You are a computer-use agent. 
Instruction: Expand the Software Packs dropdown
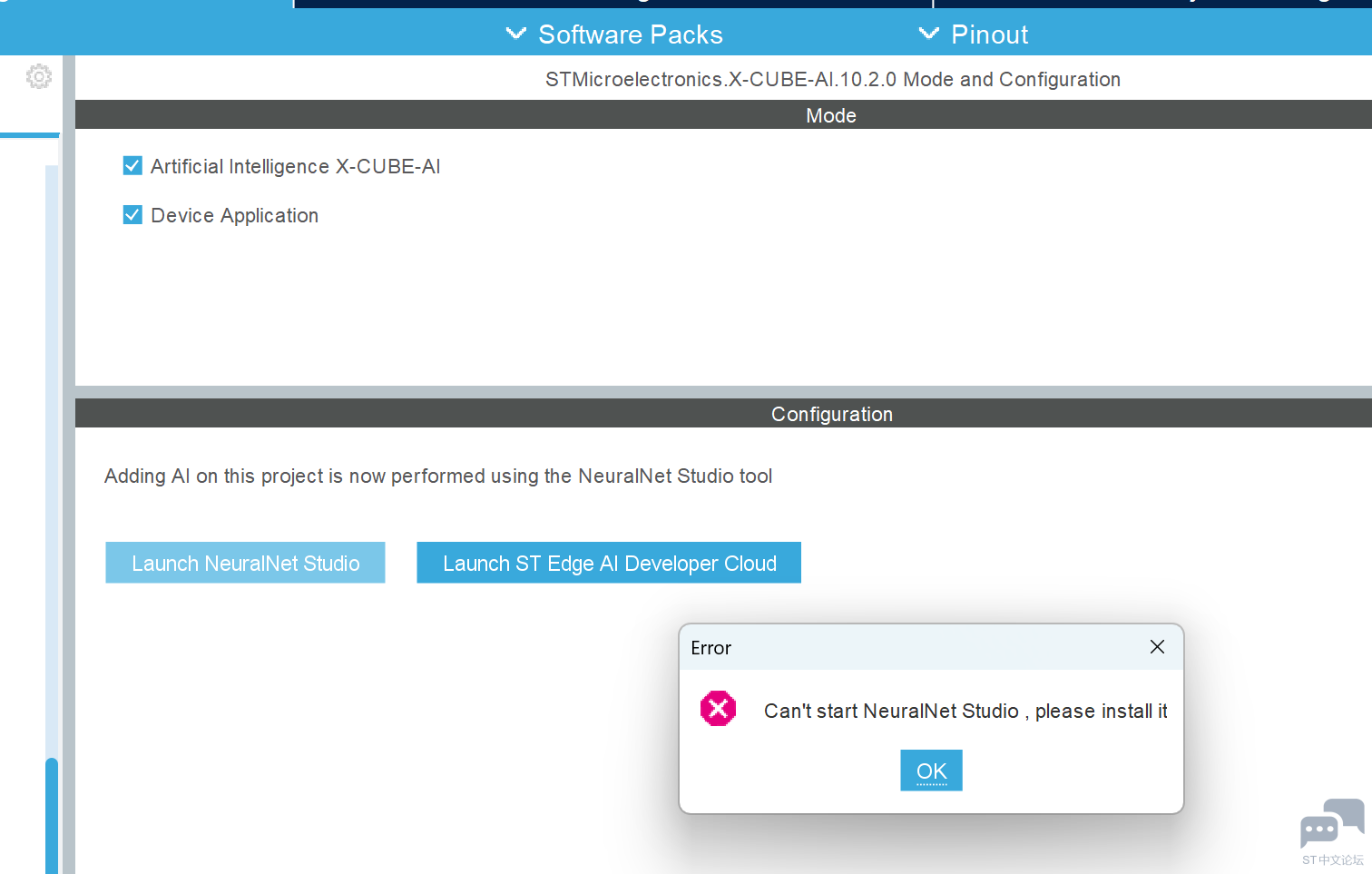(x=614, y=34)
